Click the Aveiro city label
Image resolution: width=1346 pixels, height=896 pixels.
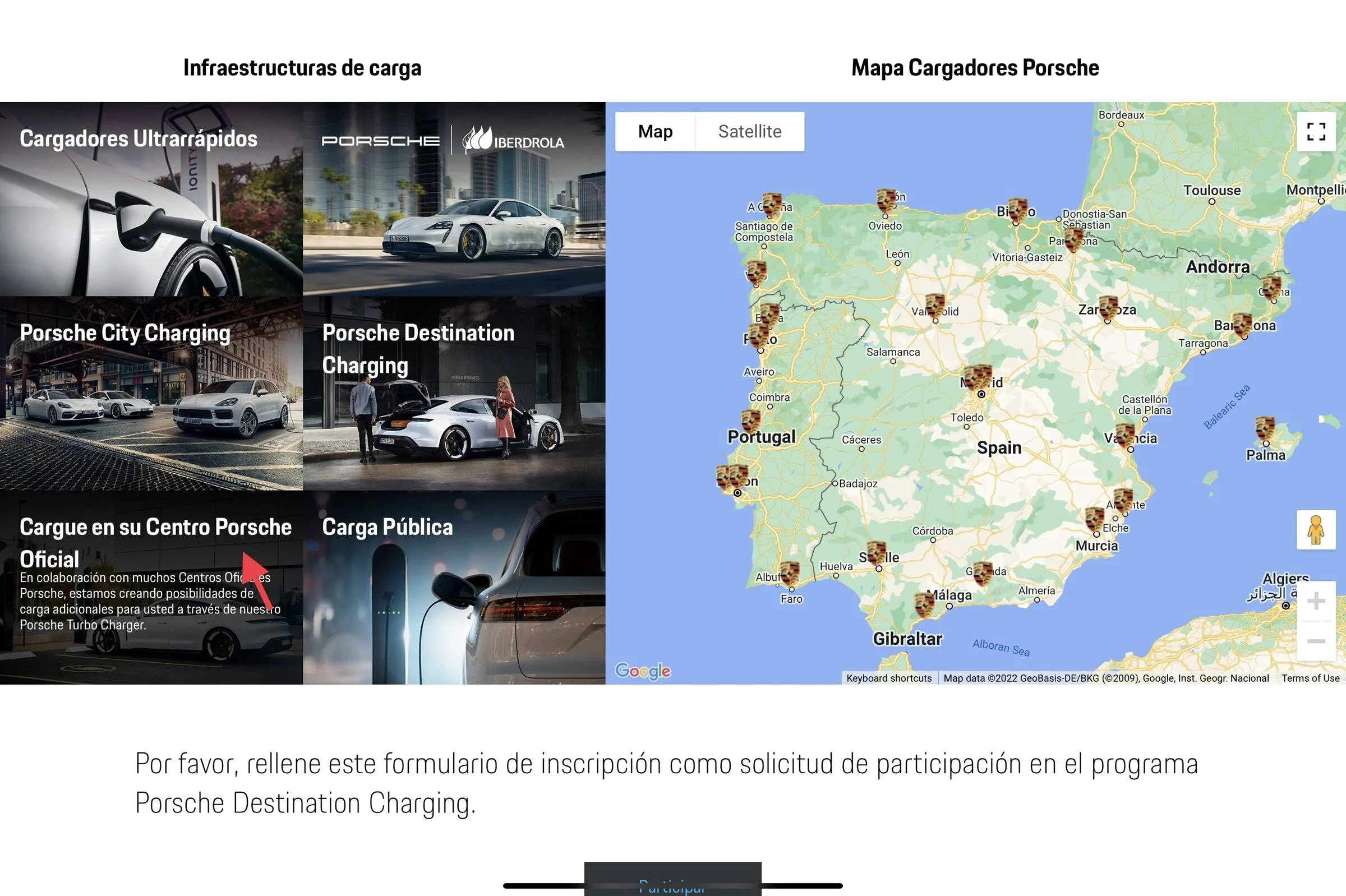point(758,371)
